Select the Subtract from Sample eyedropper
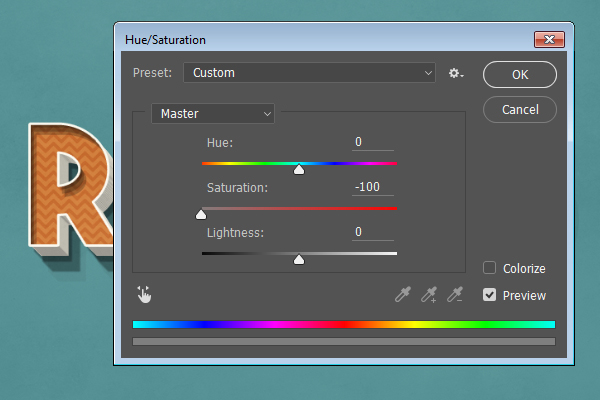 (455, 294)
